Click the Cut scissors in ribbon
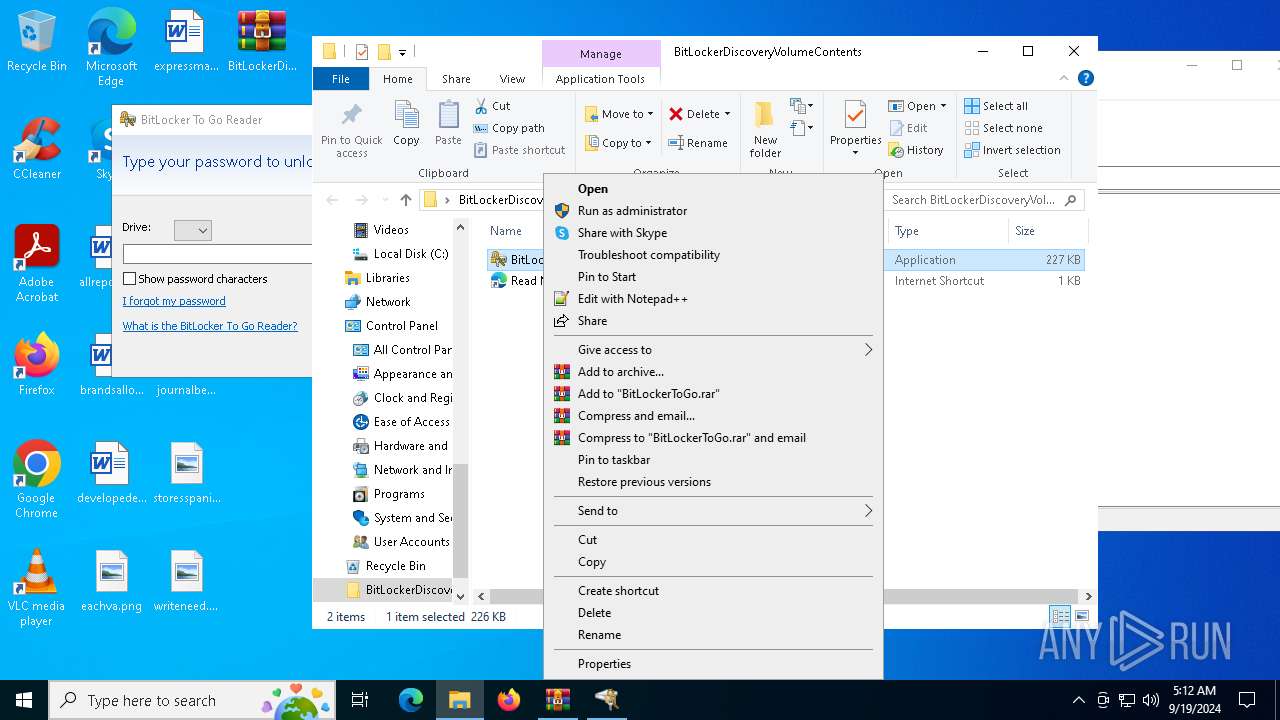 [492, 106]
